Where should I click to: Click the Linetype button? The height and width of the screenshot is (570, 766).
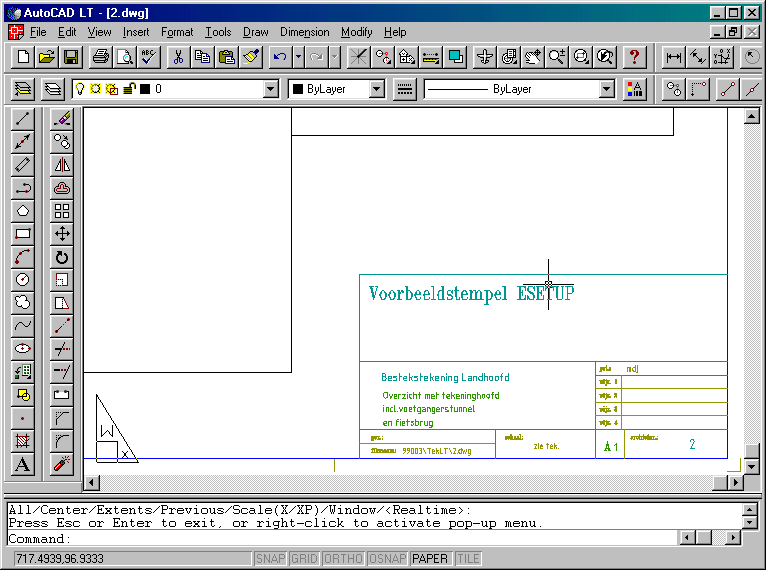click(404, 89)
